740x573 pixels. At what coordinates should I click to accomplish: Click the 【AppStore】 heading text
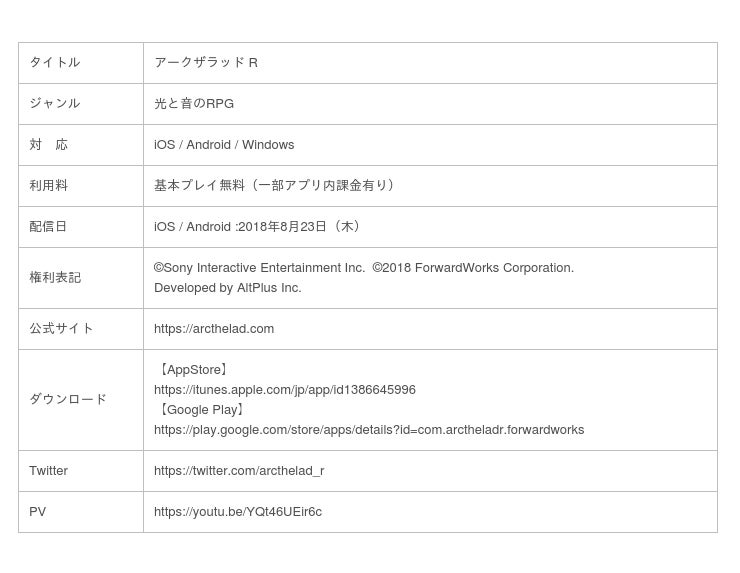click(194, 370)
